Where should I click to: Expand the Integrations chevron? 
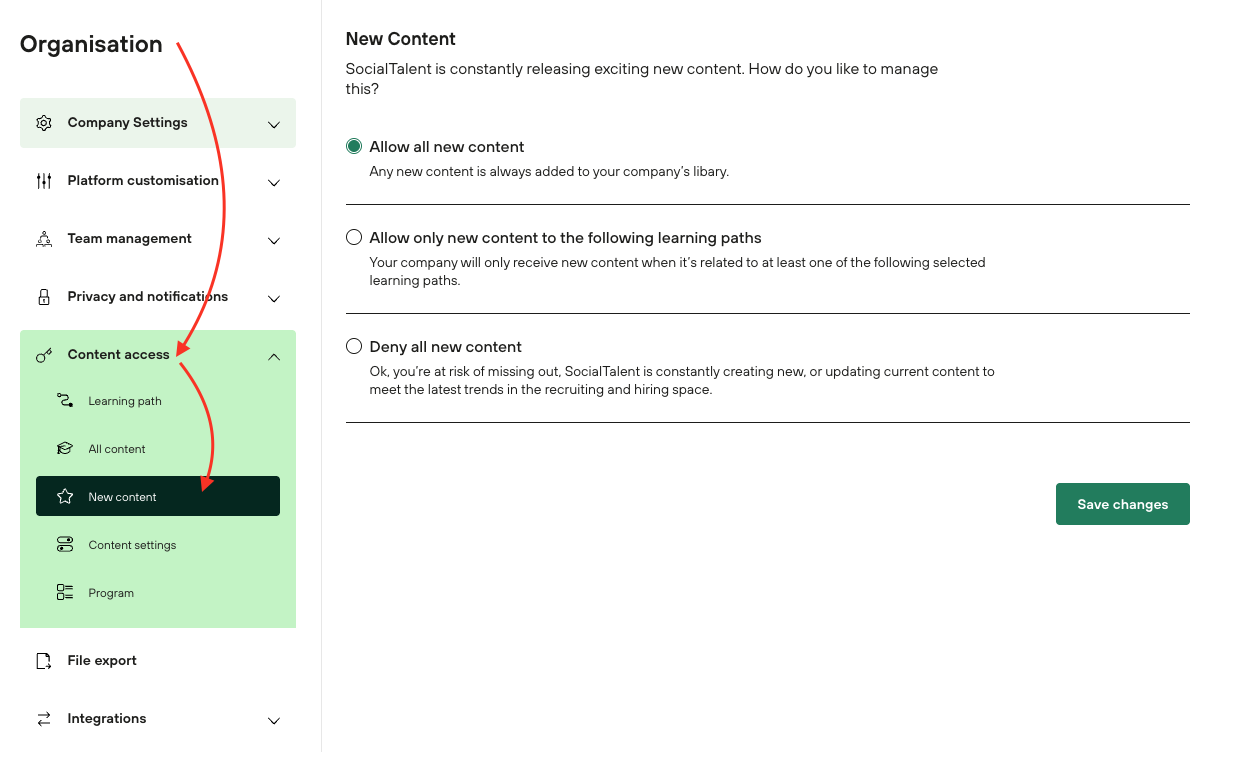click(274, 720)
